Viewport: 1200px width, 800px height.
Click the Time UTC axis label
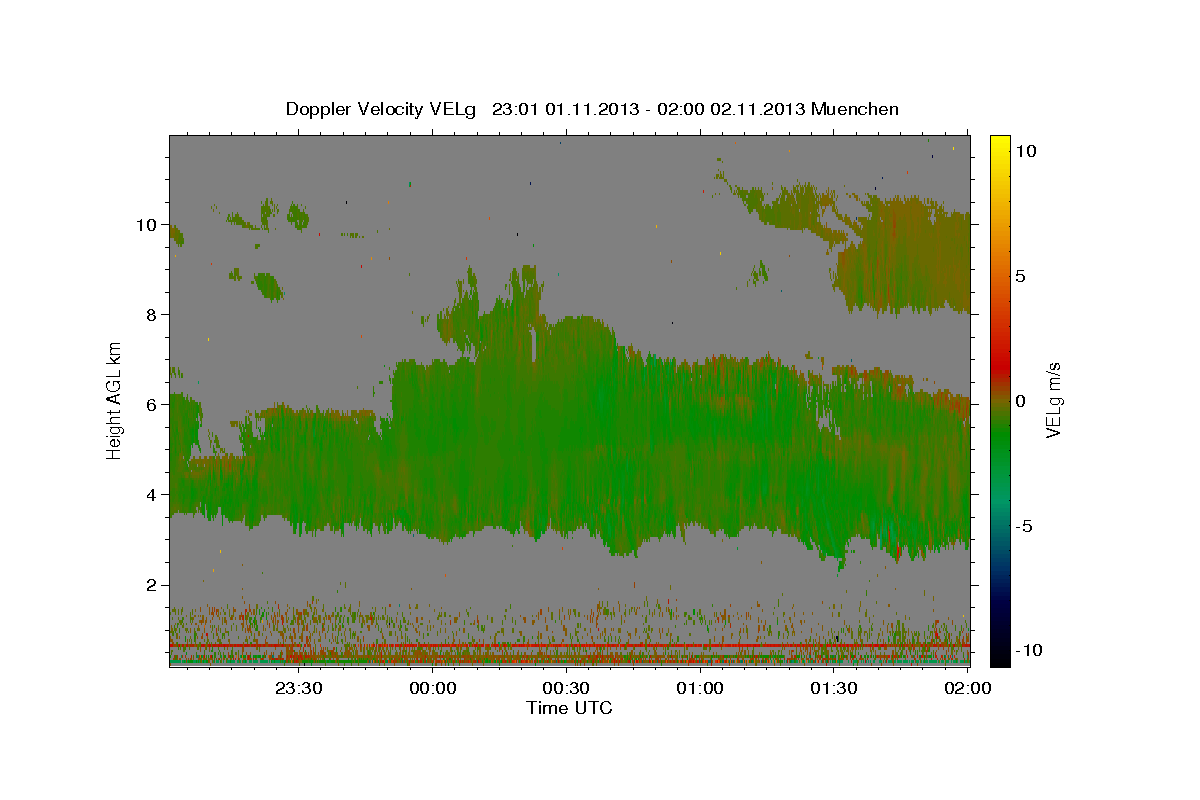click(569, 708)
